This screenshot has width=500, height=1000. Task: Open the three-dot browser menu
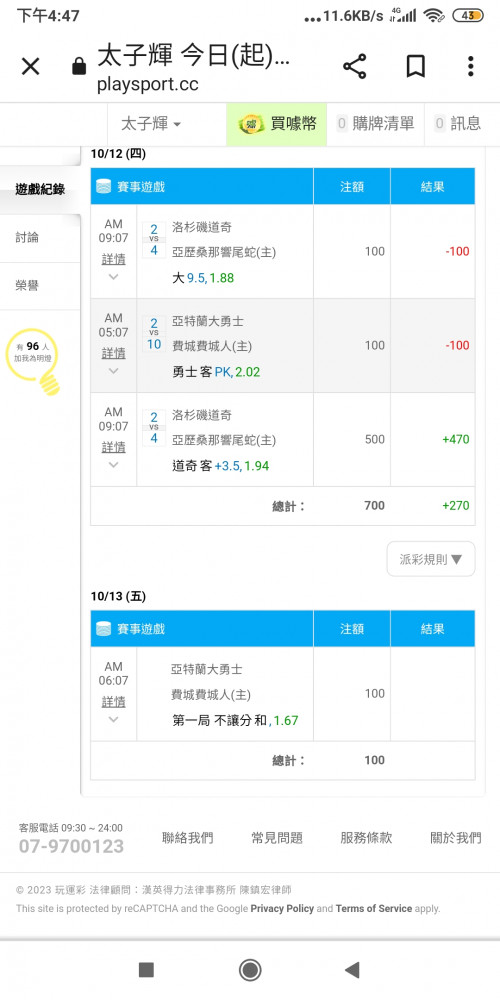(470, 66)
